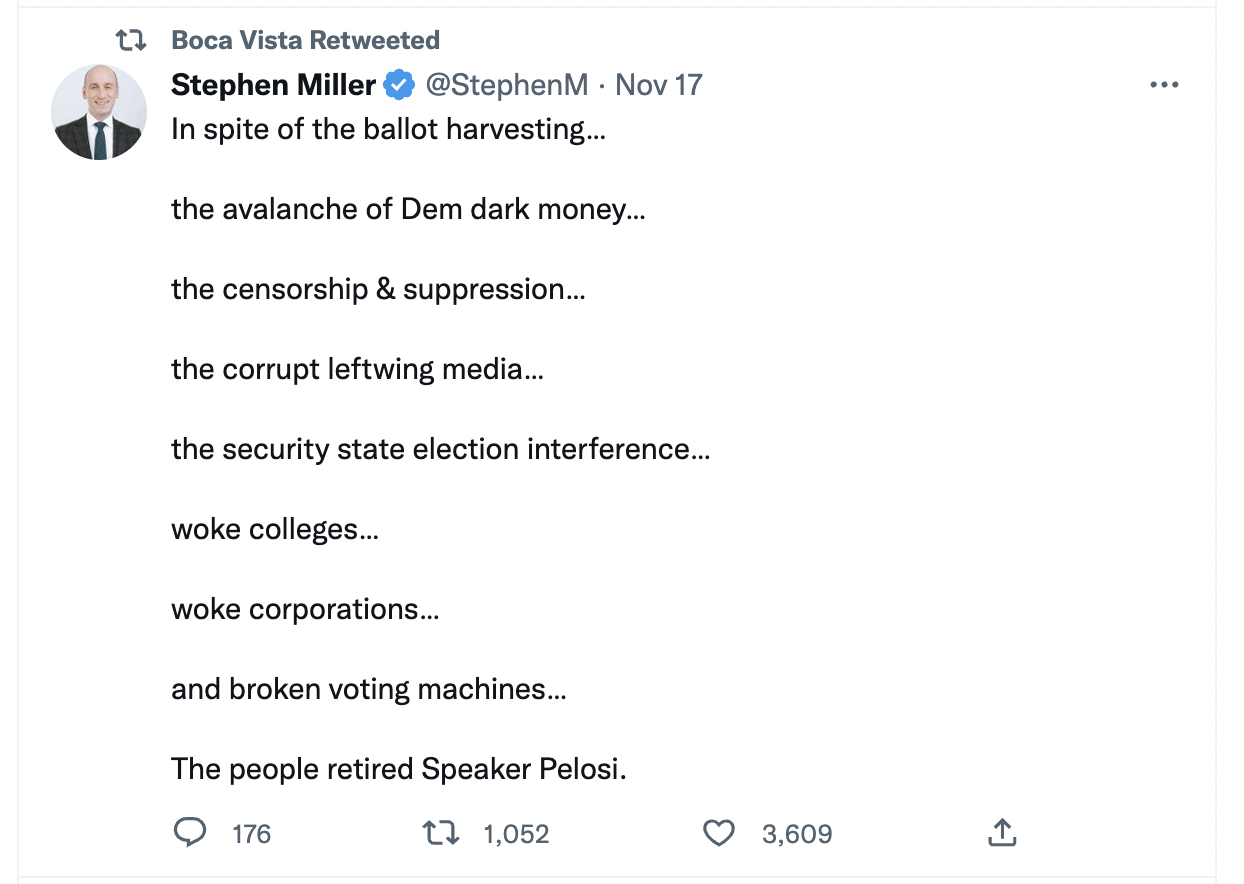Click Stephen Miller's blue verified badge
The height and width of the screenshot is (884, 1244).
coord(397,85)
